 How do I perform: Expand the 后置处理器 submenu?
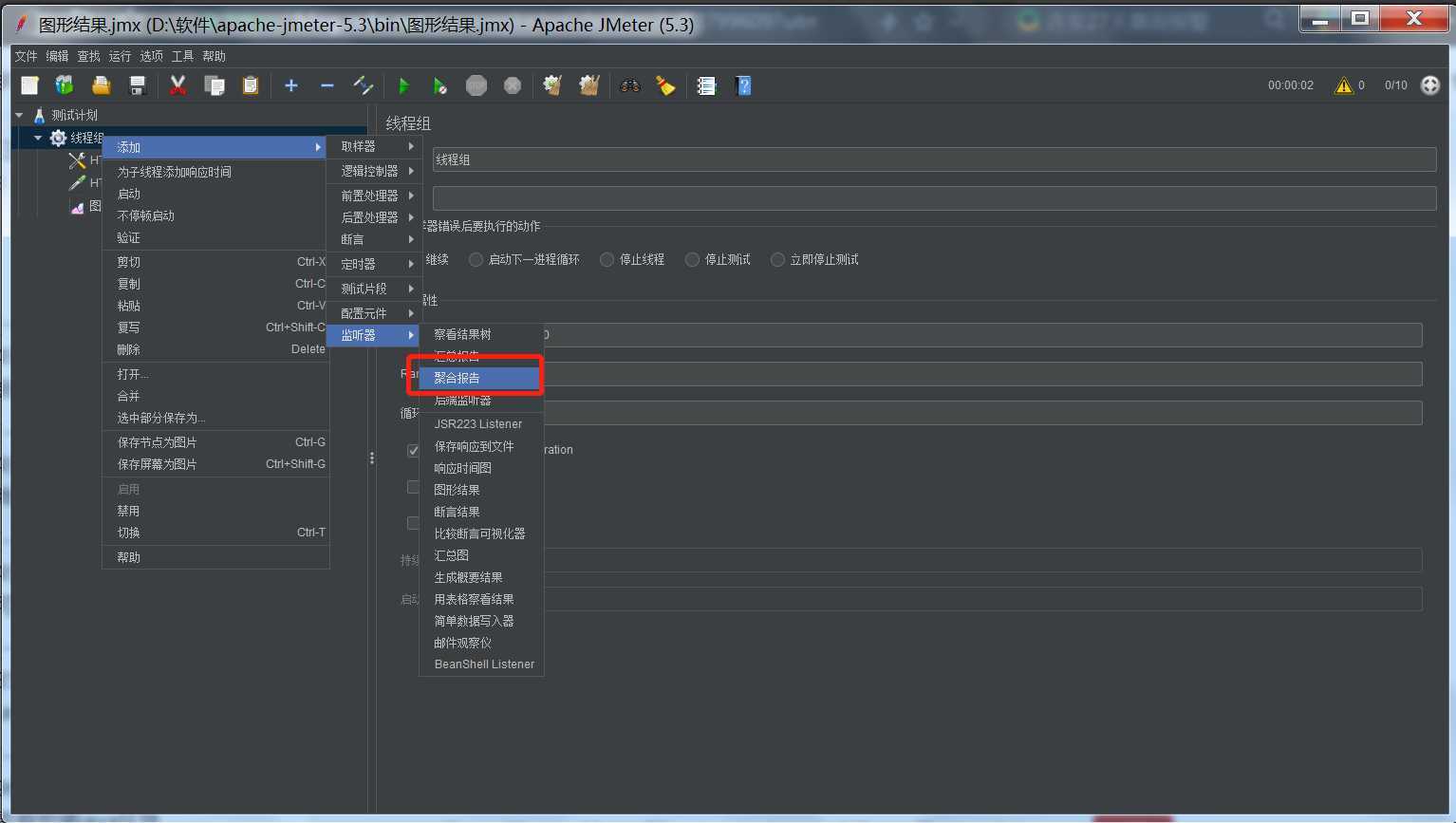pos(374,217)
